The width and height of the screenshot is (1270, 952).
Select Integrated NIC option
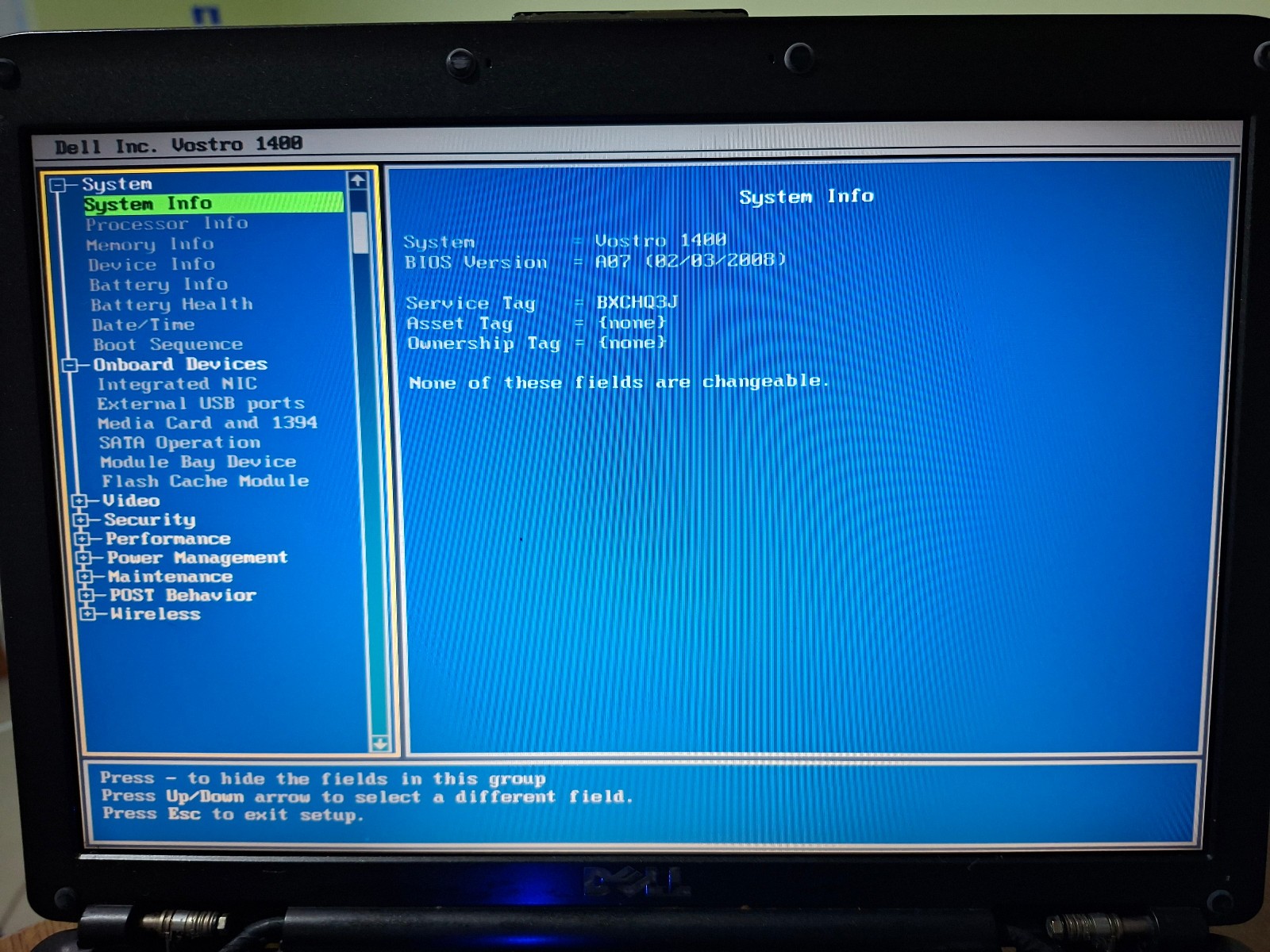pyautogui.click(x=177, y=384)
